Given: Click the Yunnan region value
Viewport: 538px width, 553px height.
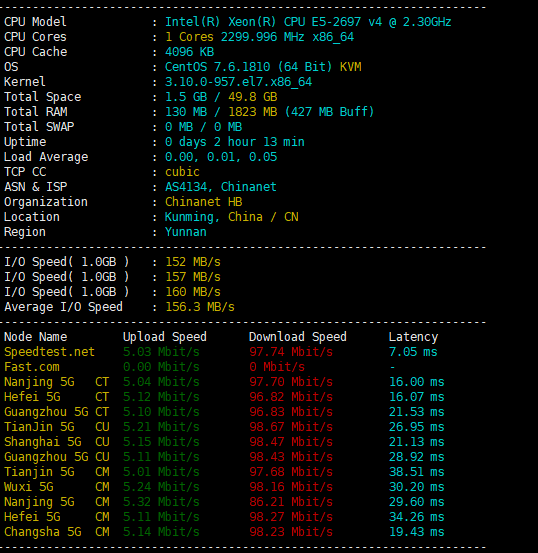Looking at the screenshot, I should click(186, 232).
